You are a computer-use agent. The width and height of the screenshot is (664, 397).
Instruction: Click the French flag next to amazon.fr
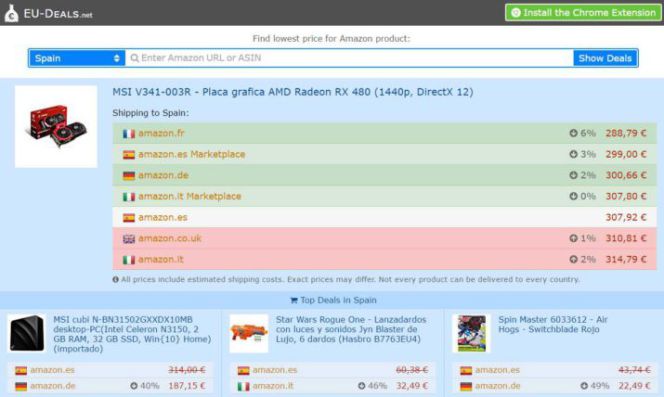[x=129, y=134]
